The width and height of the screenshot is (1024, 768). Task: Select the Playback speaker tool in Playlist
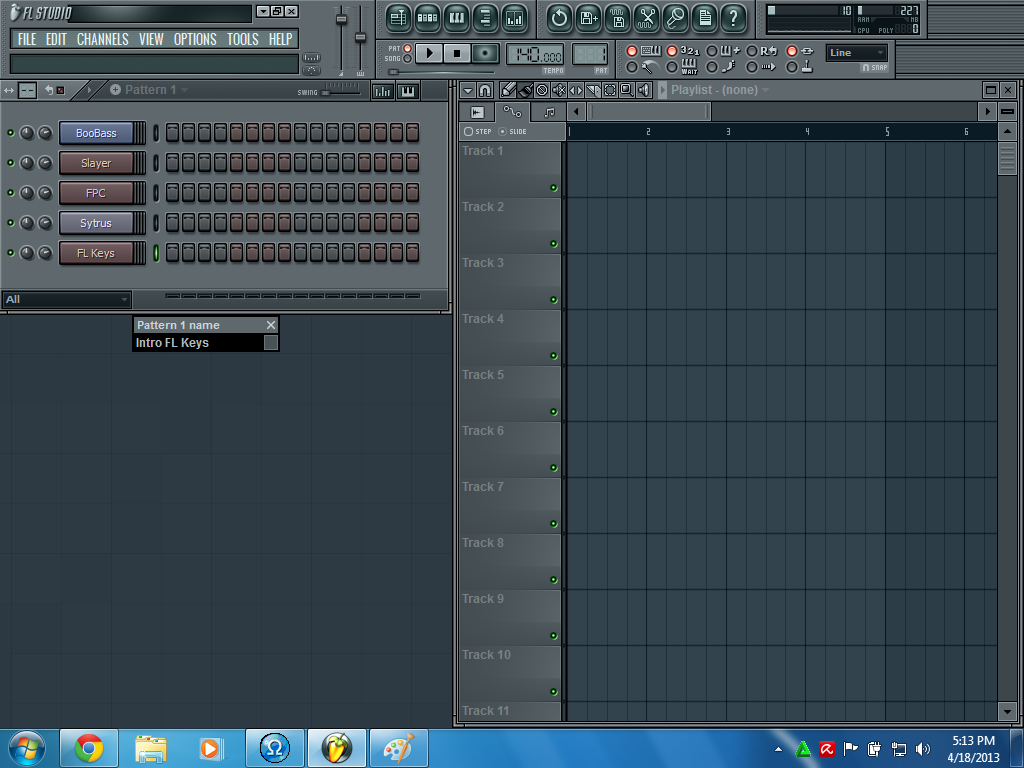pos(644,90)
